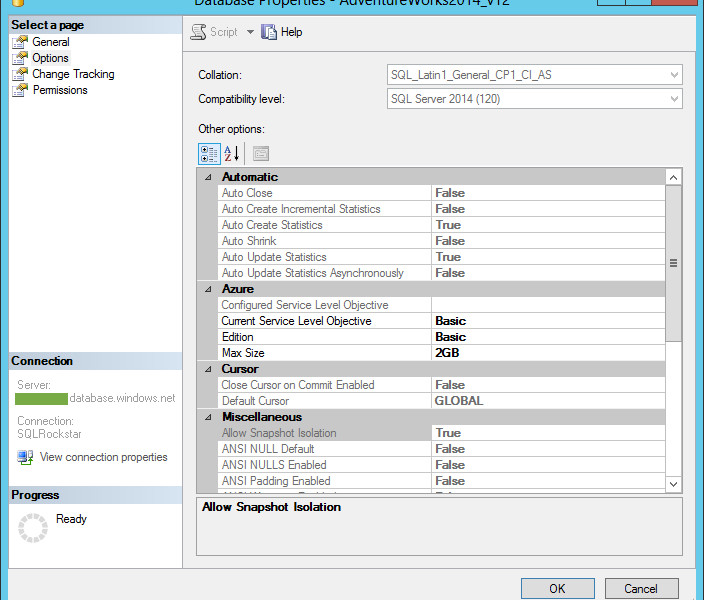Click the Permissions page icon
The height and width of the screenshot is (600, 704).
[20, 90]
